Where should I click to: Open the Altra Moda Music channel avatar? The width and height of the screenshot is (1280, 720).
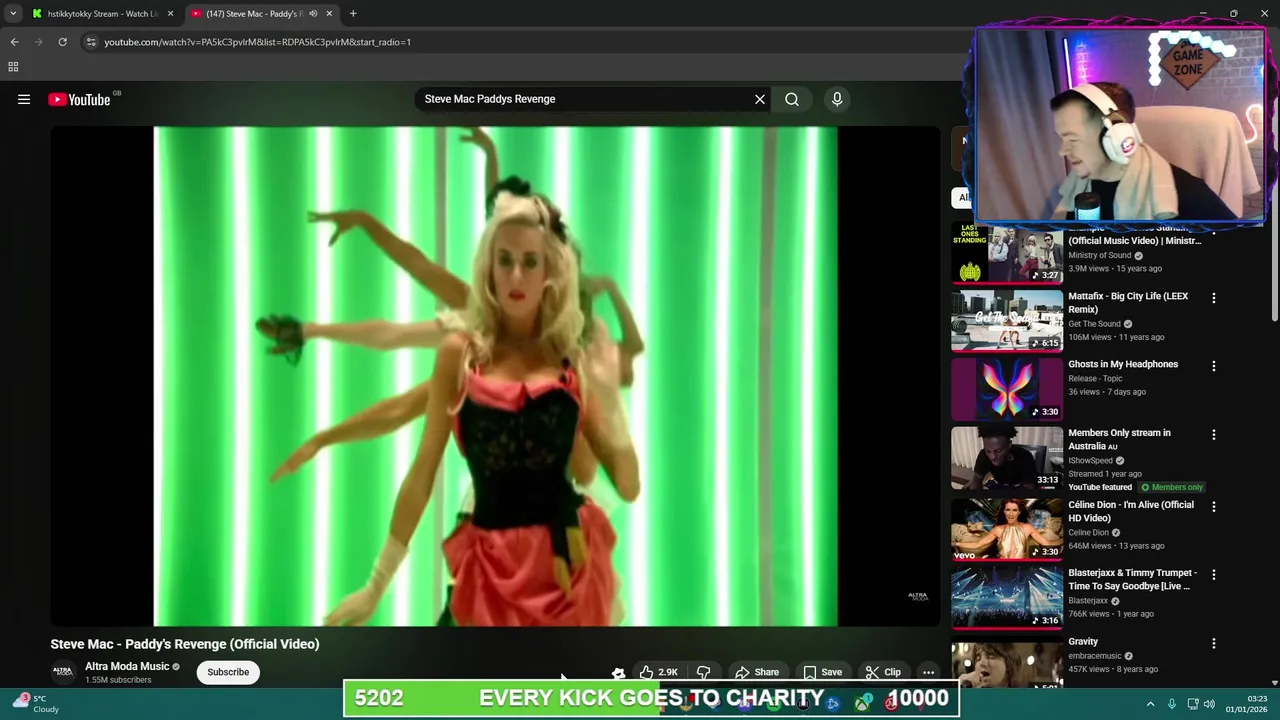(x=63, y=672)
